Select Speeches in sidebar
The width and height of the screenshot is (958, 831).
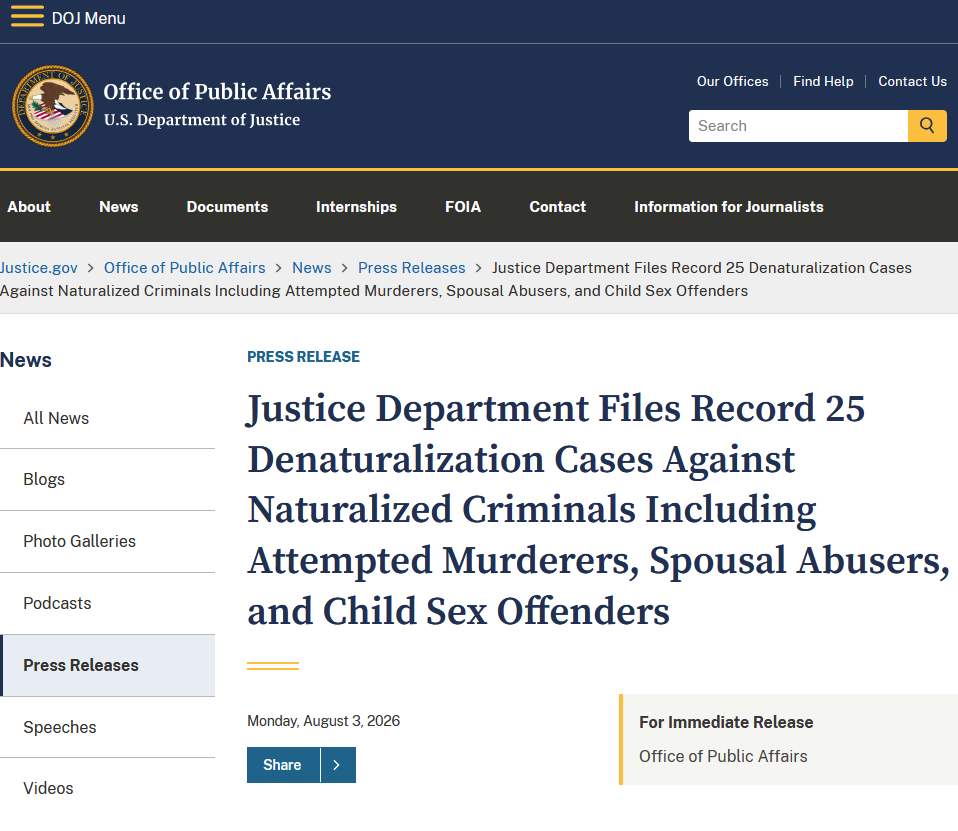click(108, 727)
